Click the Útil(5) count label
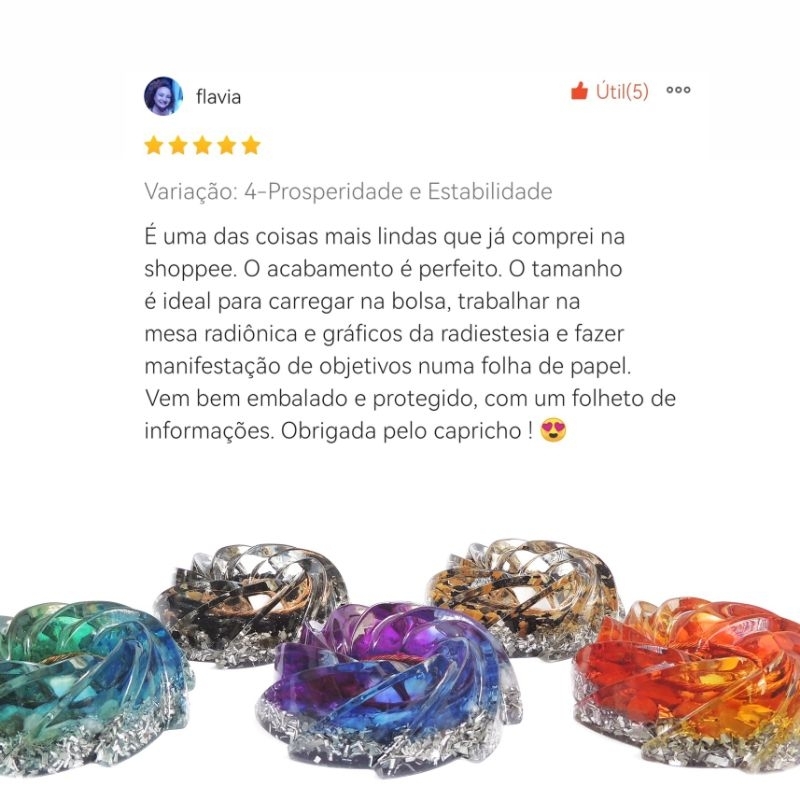 pos(622,91)
